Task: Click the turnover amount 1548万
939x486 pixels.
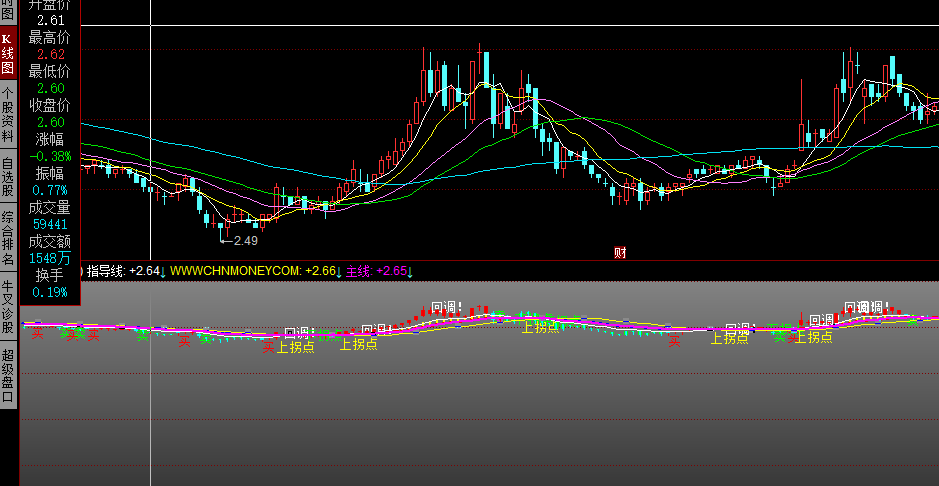Action: 50,259
